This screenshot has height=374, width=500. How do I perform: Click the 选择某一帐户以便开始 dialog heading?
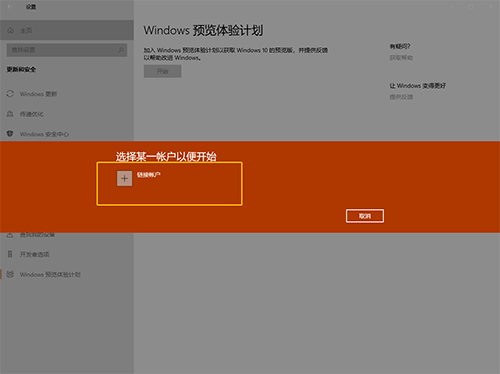(166, 156)
